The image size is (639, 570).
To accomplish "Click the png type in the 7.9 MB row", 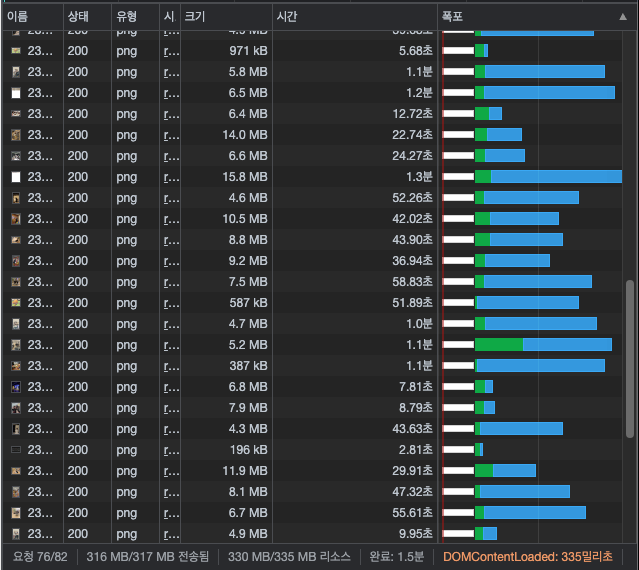I will coord(126,408).
